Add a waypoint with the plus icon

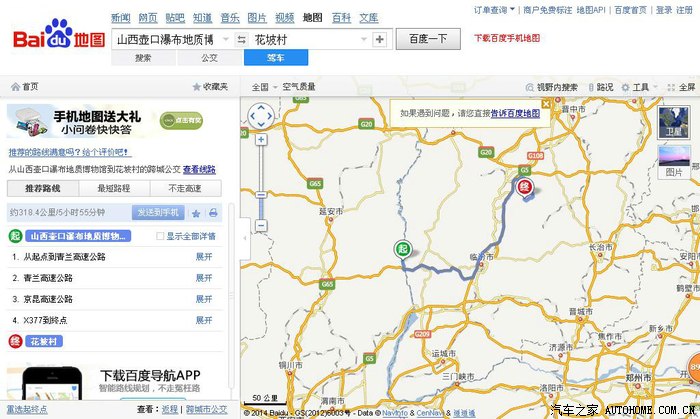click(379, 40)
